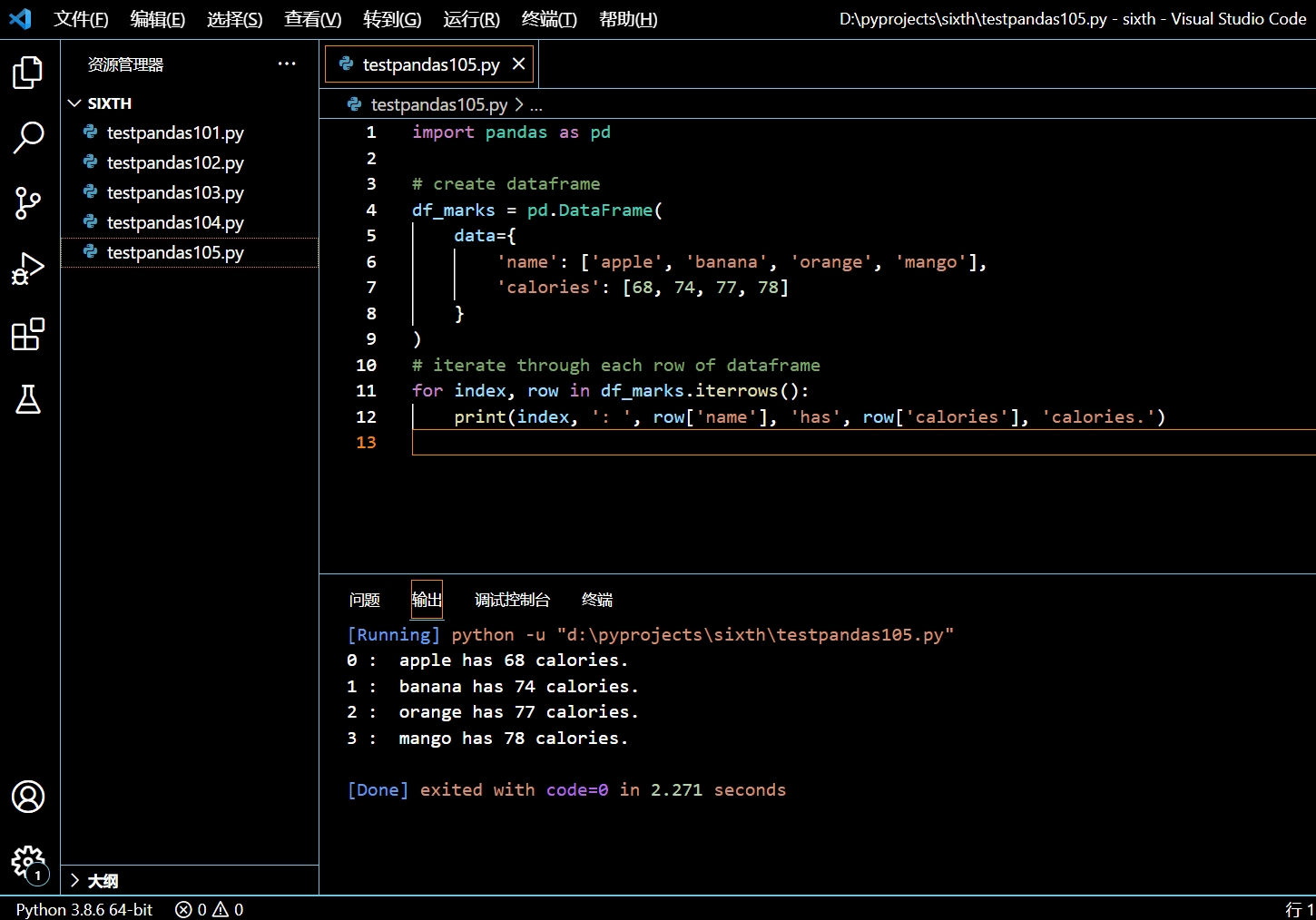
Task: Click line number 4 in gutter
Action: (371, 210)
